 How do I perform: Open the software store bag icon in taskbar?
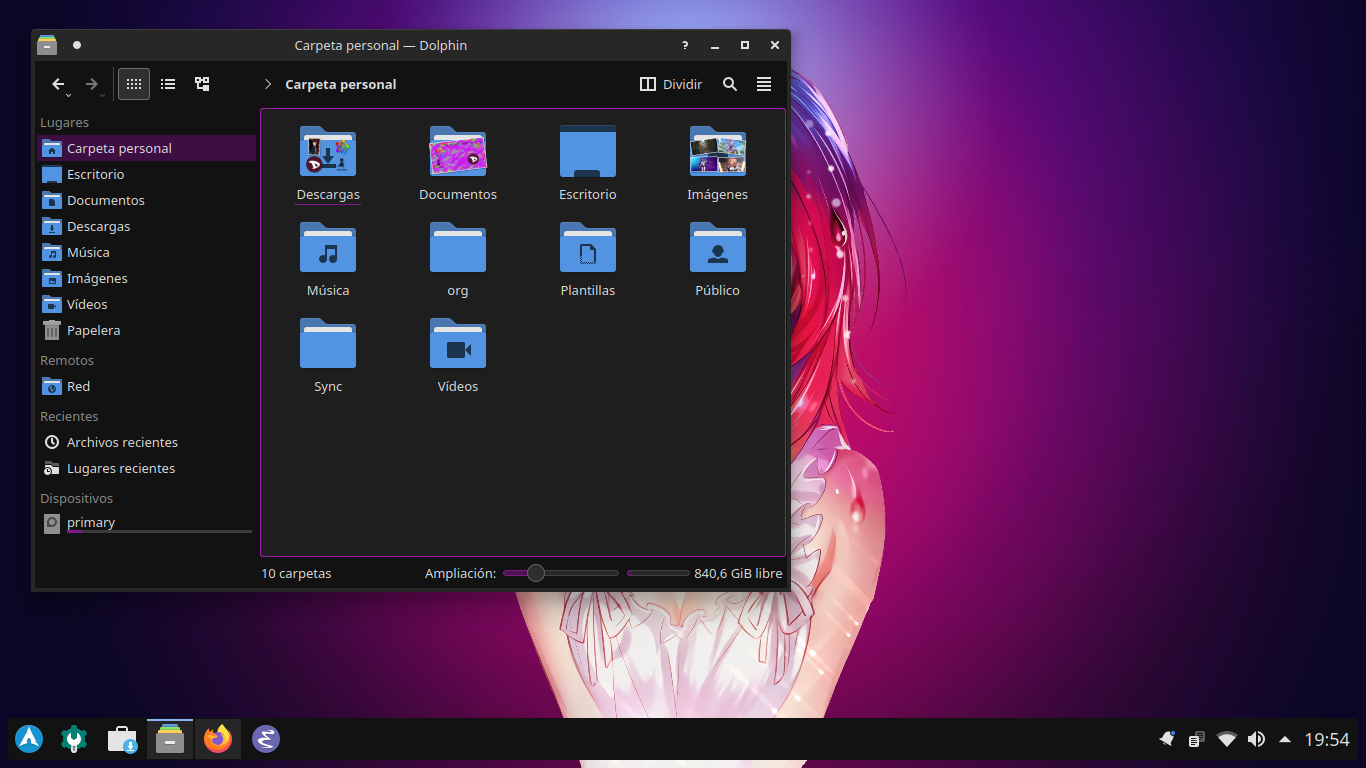(122, 739)
